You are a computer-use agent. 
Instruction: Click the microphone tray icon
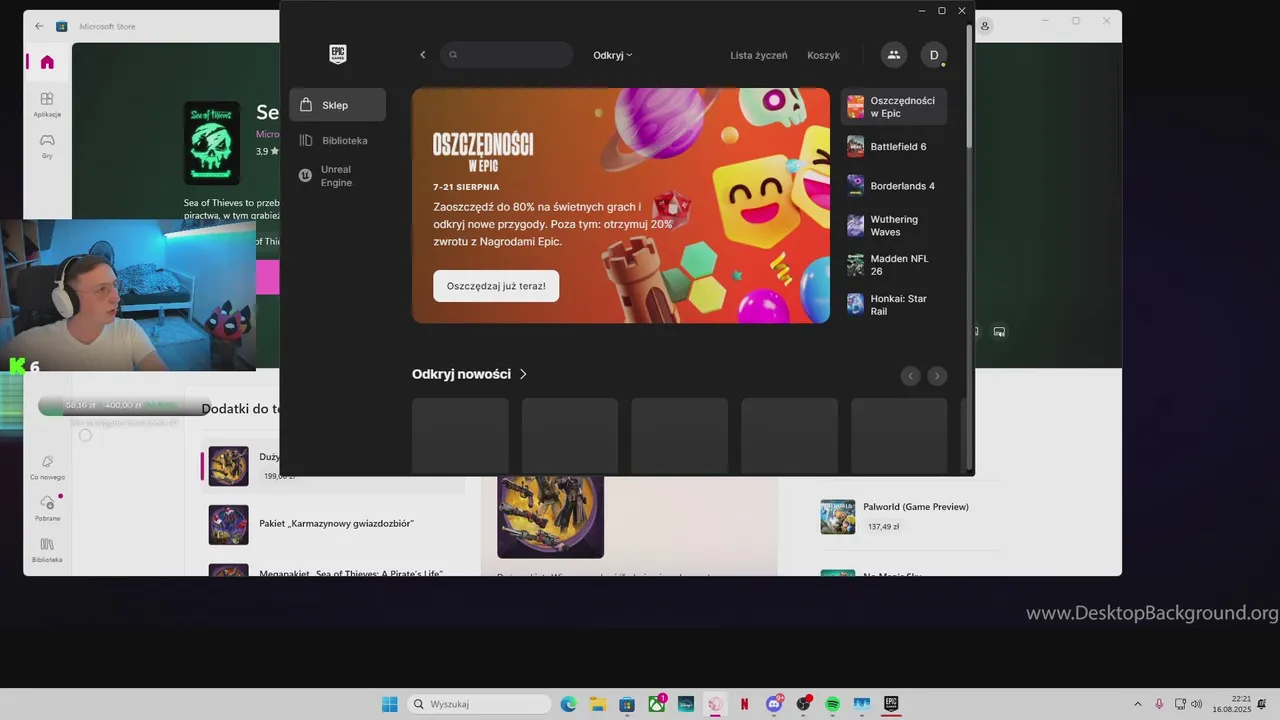(x=1159, y=704)
